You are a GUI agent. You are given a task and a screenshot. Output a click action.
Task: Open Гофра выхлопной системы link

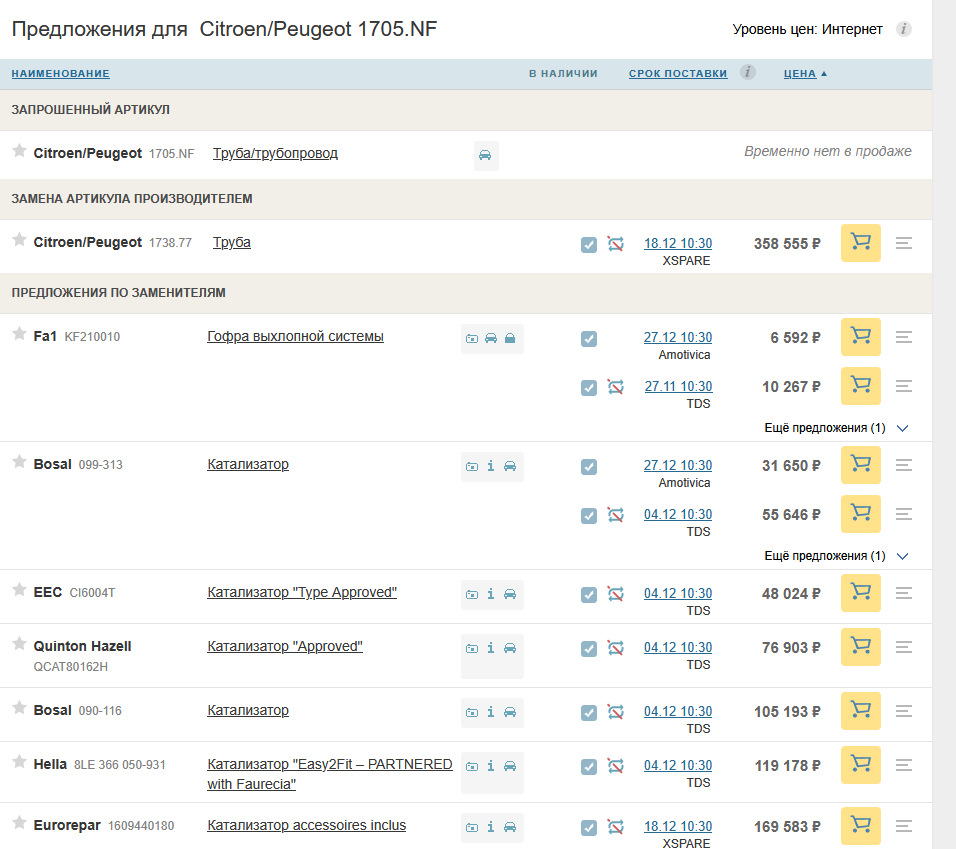295,336
